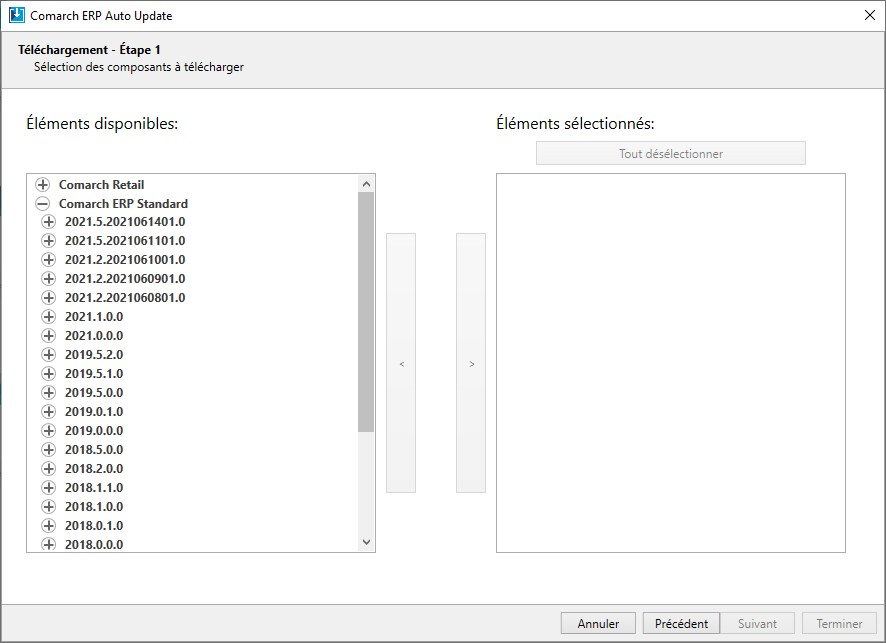Expand the Comarch Retail node
Viewport: 886px width, 643px height.
coord(42,185)
